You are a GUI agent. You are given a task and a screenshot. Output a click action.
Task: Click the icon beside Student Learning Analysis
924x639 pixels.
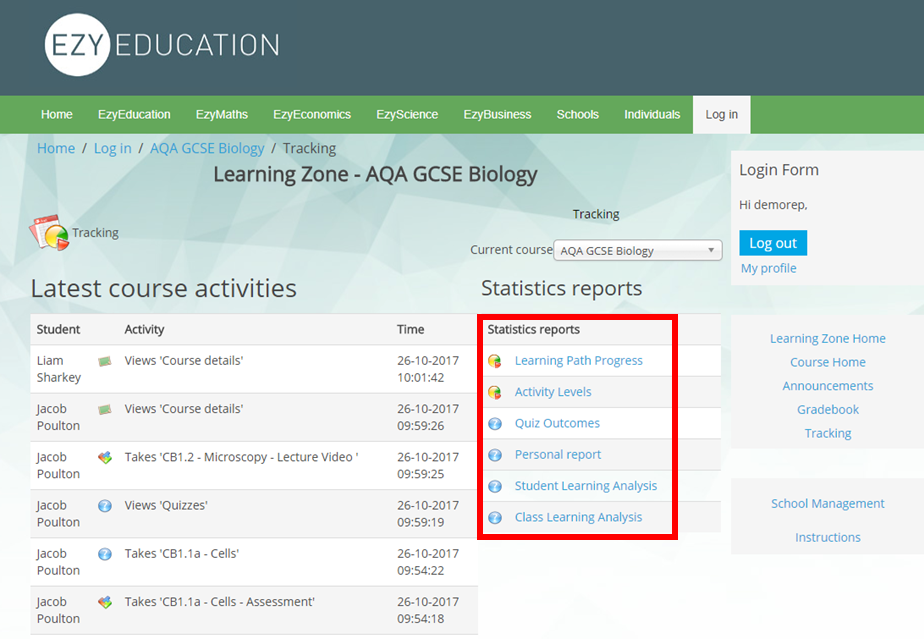pyautogui.click(x=495, y=486)
